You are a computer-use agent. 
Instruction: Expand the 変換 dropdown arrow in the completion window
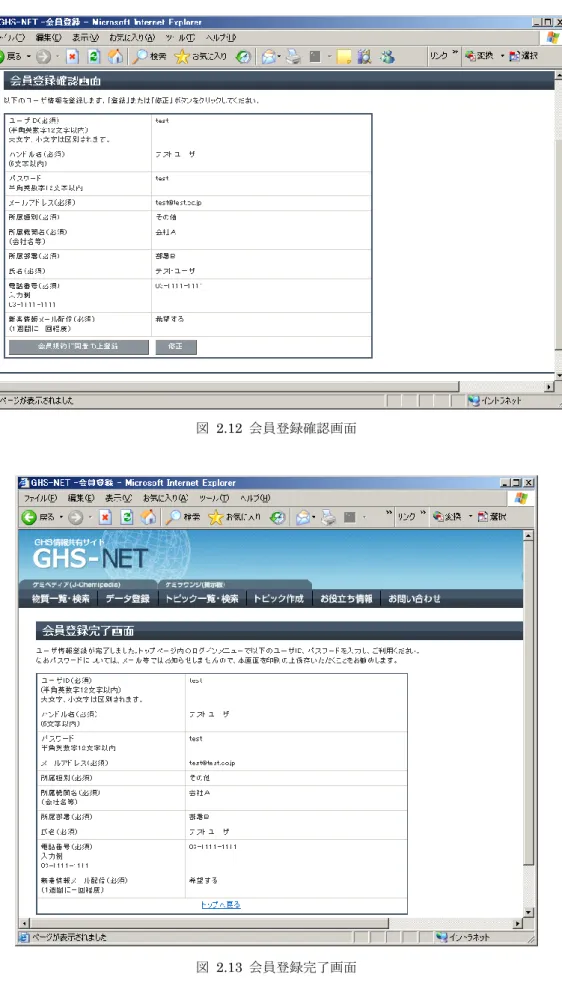[x=469, y=517]
